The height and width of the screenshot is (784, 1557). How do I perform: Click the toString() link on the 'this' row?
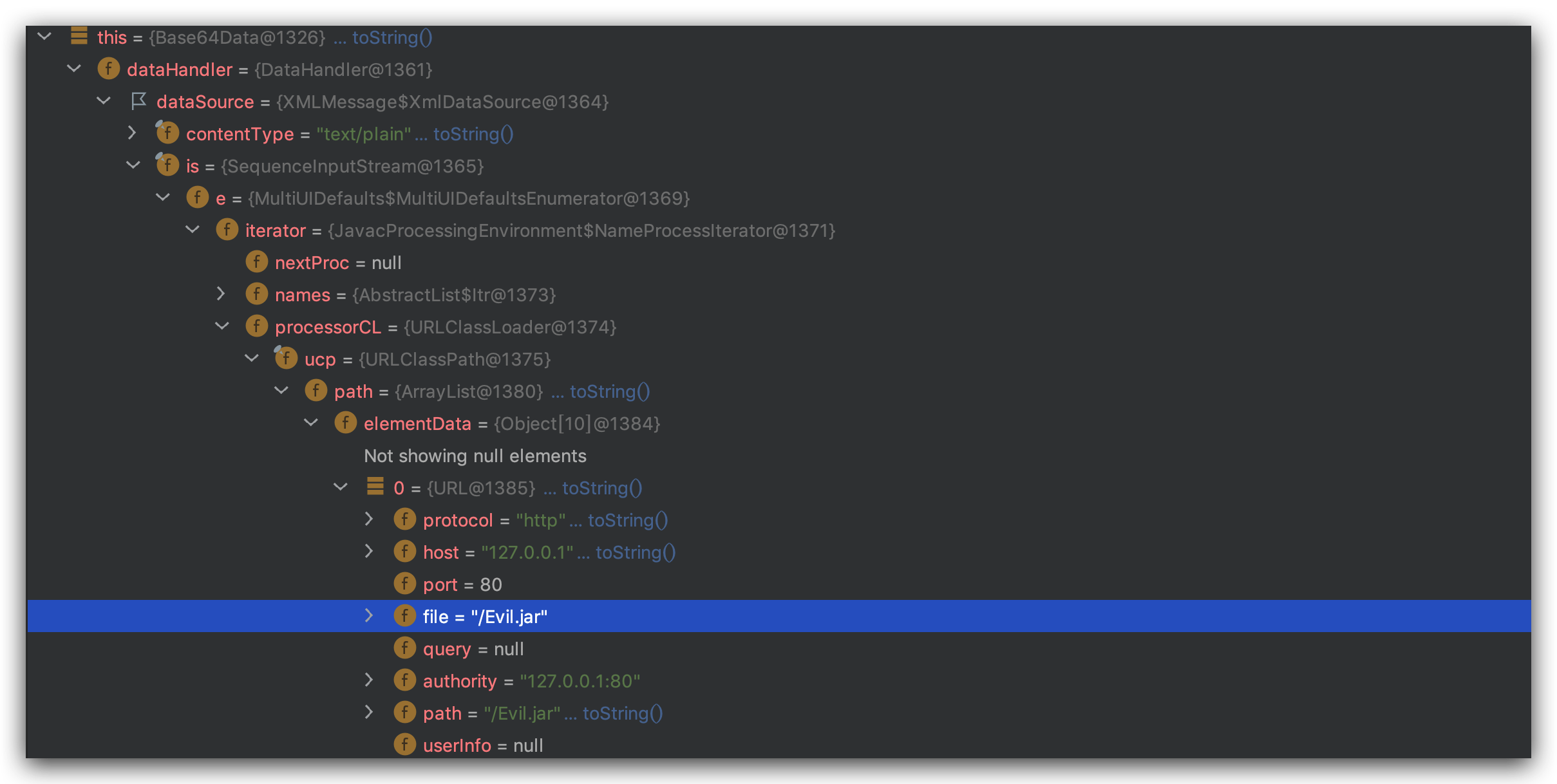pos(392,37)
